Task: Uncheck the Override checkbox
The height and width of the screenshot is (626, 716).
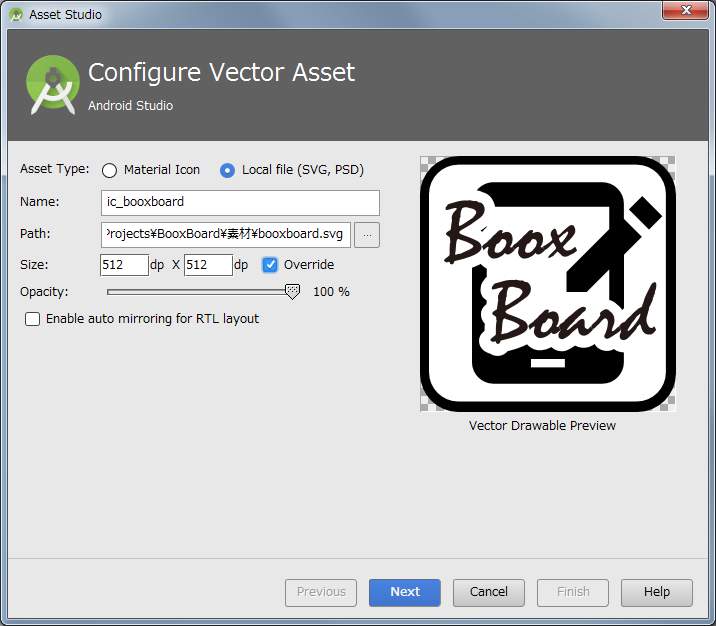Action: click(270, 265)
